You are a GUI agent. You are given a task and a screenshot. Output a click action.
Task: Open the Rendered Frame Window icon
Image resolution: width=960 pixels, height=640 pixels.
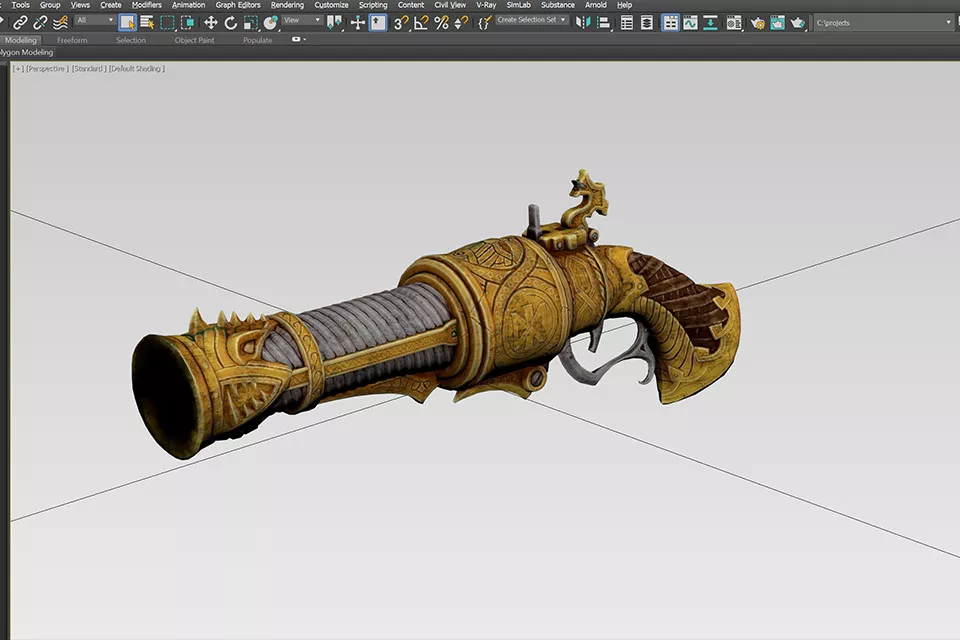[778, 23]
